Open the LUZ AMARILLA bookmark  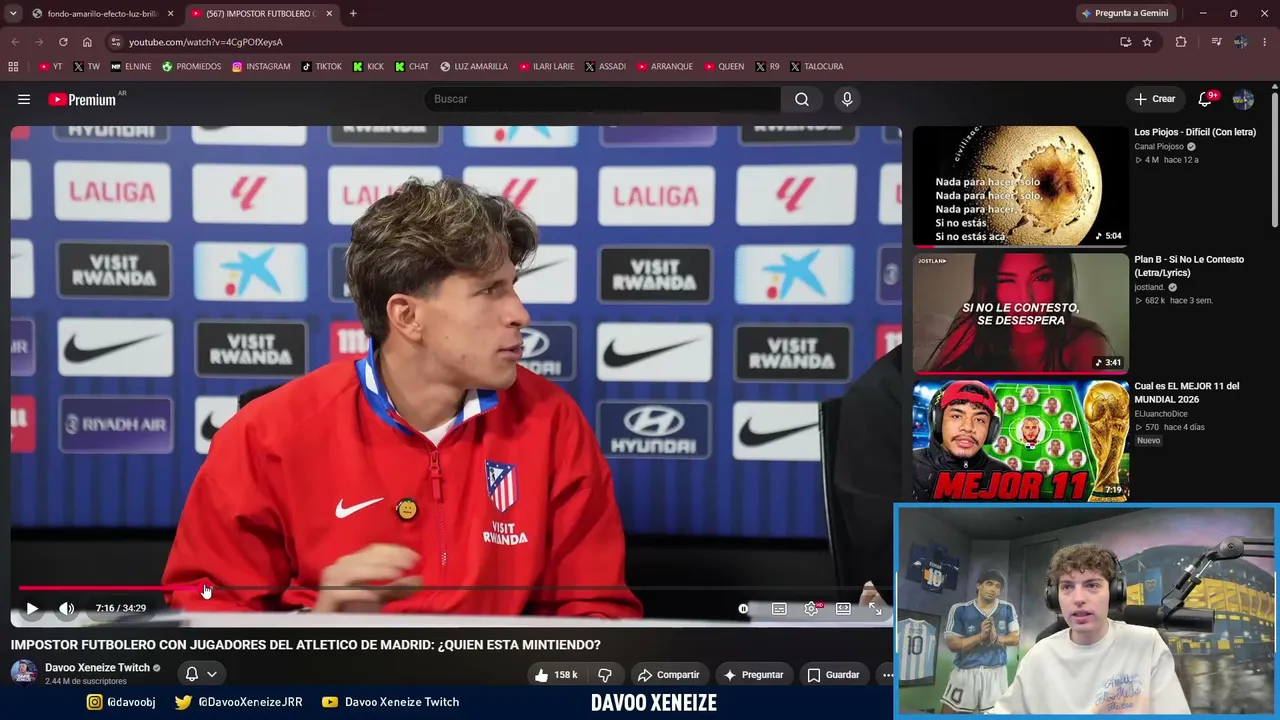pos(474,67)
